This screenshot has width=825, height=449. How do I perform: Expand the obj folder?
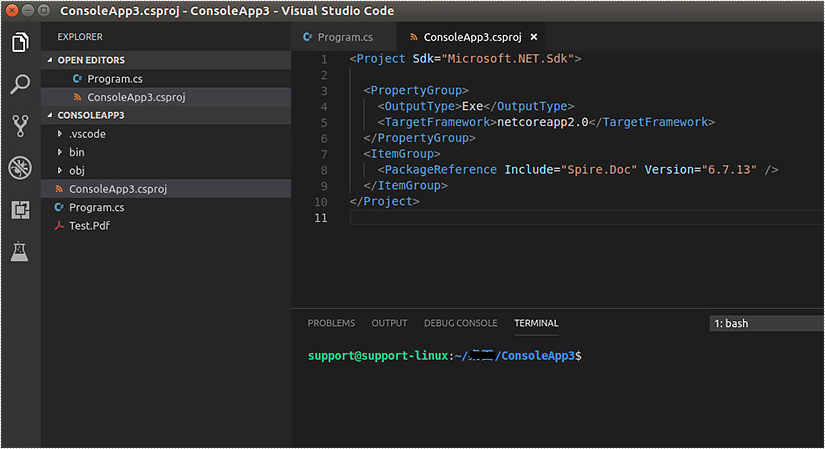pyautogui.click(x=59, y=171)
